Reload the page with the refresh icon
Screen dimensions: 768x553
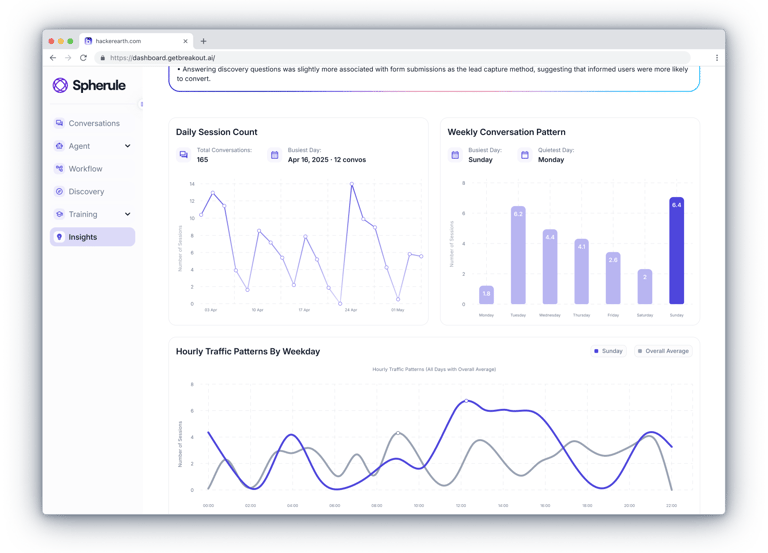click(83, 58)
